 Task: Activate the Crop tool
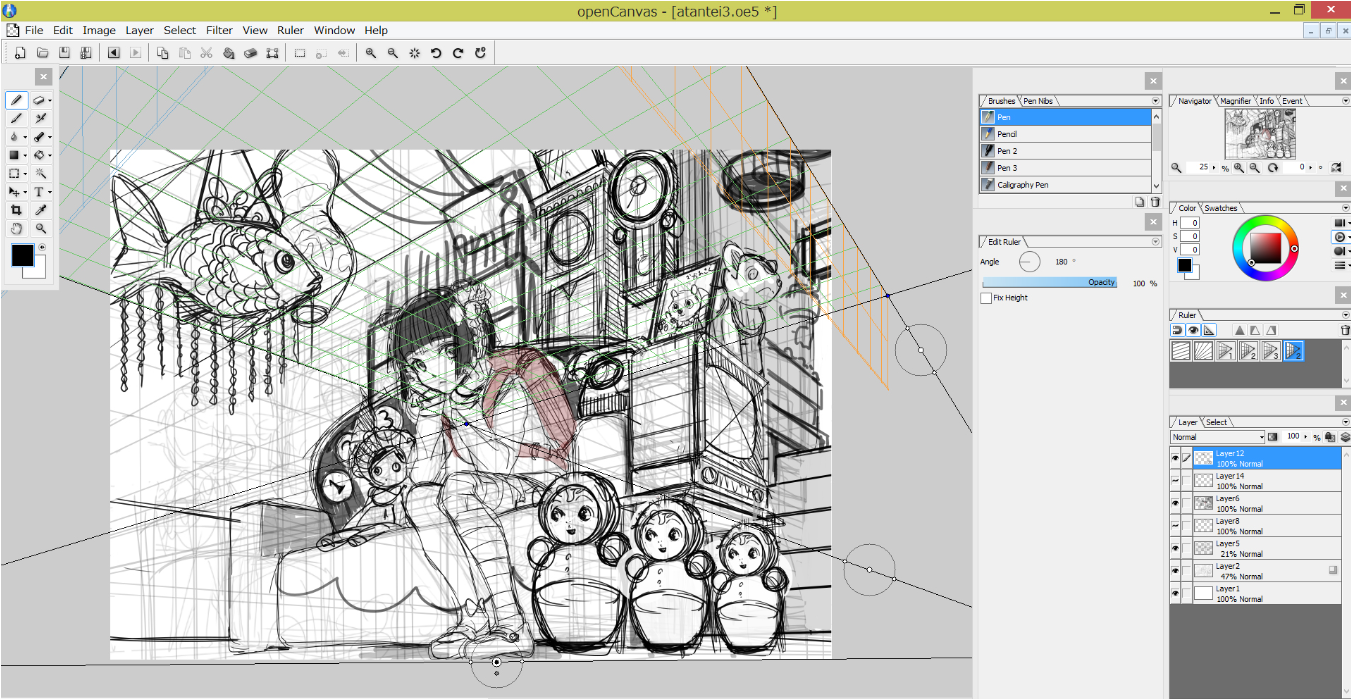click(16, 210)
